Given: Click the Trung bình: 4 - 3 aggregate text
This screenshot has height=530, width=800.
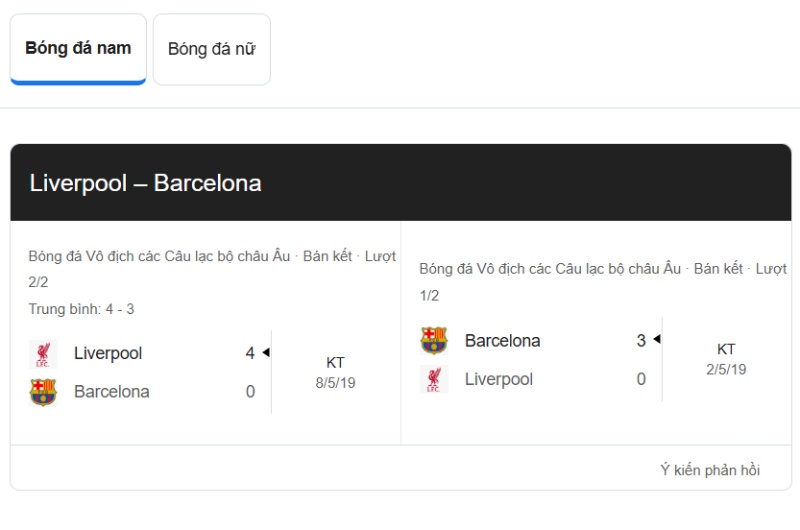Looking at the screenshot, I should click(81, 309).
